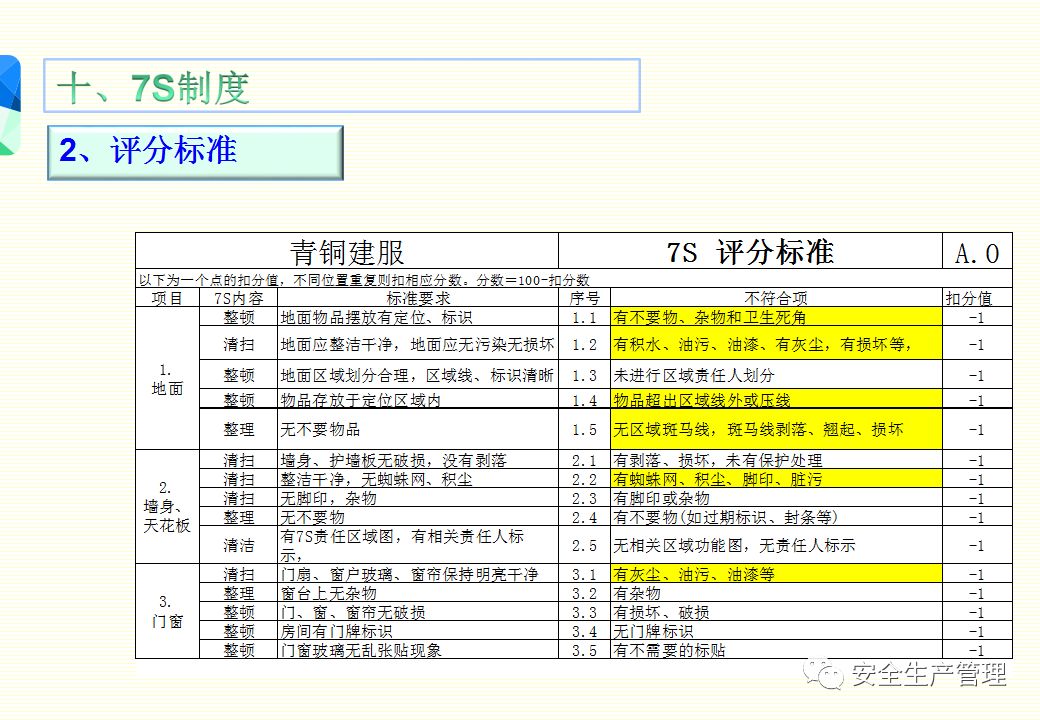Select the '不符合项' column header
The image size is (1040, 720).
(776, 298)
